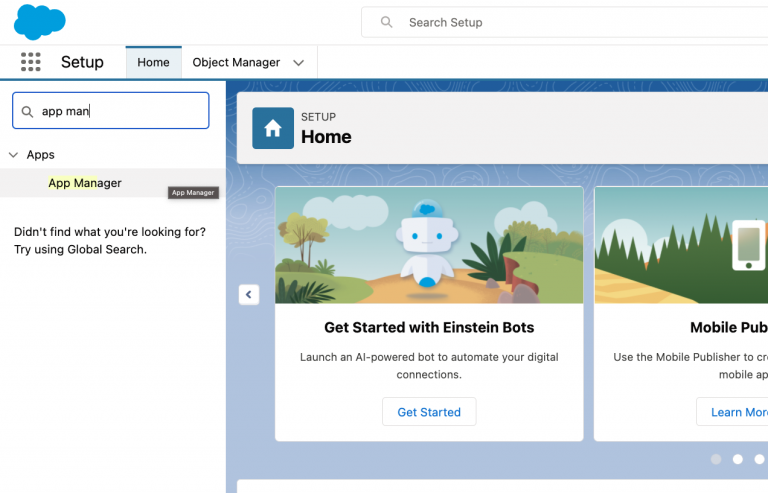Click the carousel previous arrow button
The width and height of the screenshot is (768, 493).
pyautogui.click(x=249, y=295)
